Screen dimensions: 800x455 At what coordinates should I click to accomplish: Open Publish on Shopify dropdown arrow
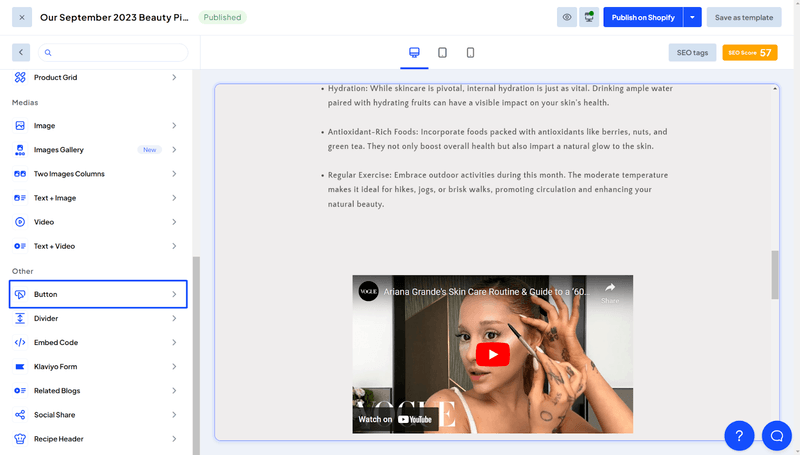coord(692,17)
